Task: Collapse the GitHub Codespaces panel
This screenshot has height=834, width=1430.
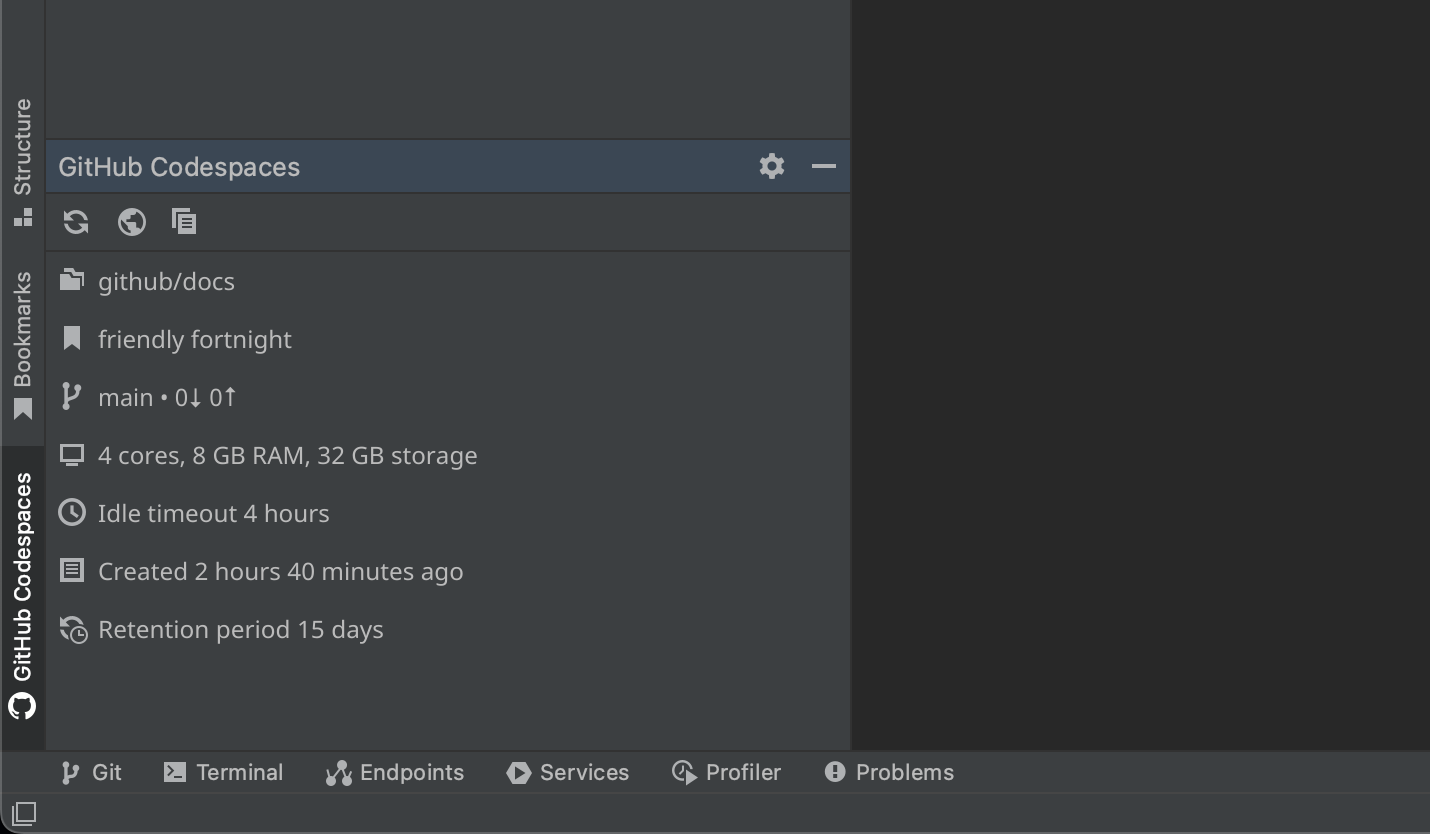Action: coord(823,166)
